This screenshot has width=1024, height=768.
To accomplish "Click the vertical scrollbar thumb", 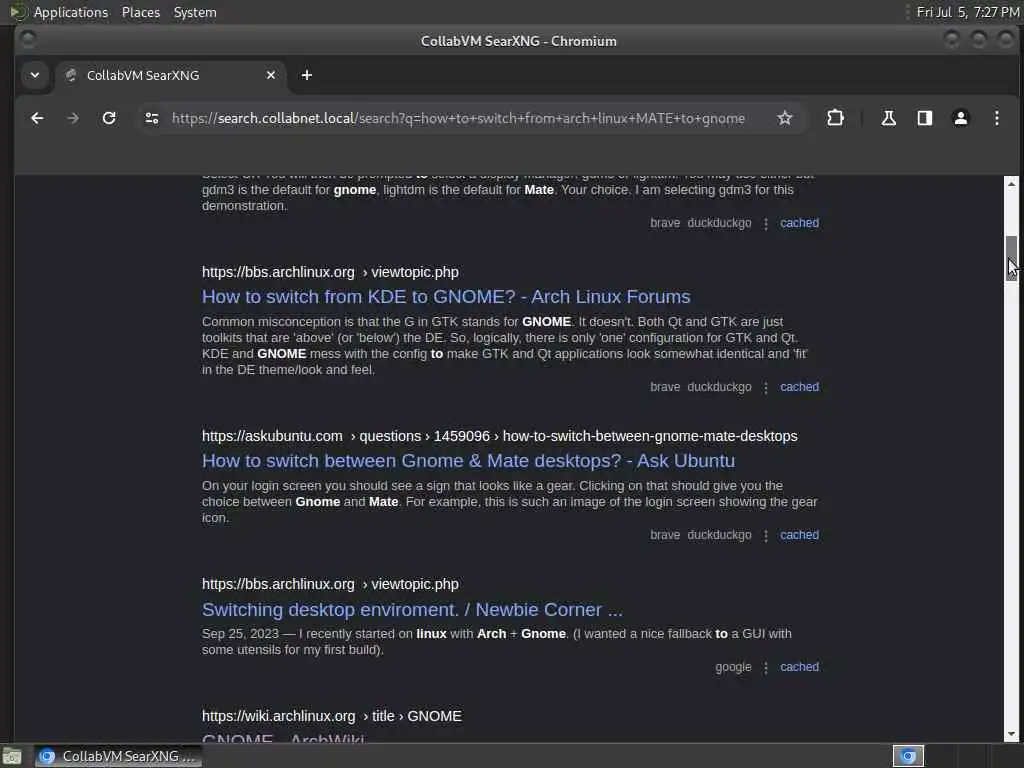I will click(x=1012, y=259).
